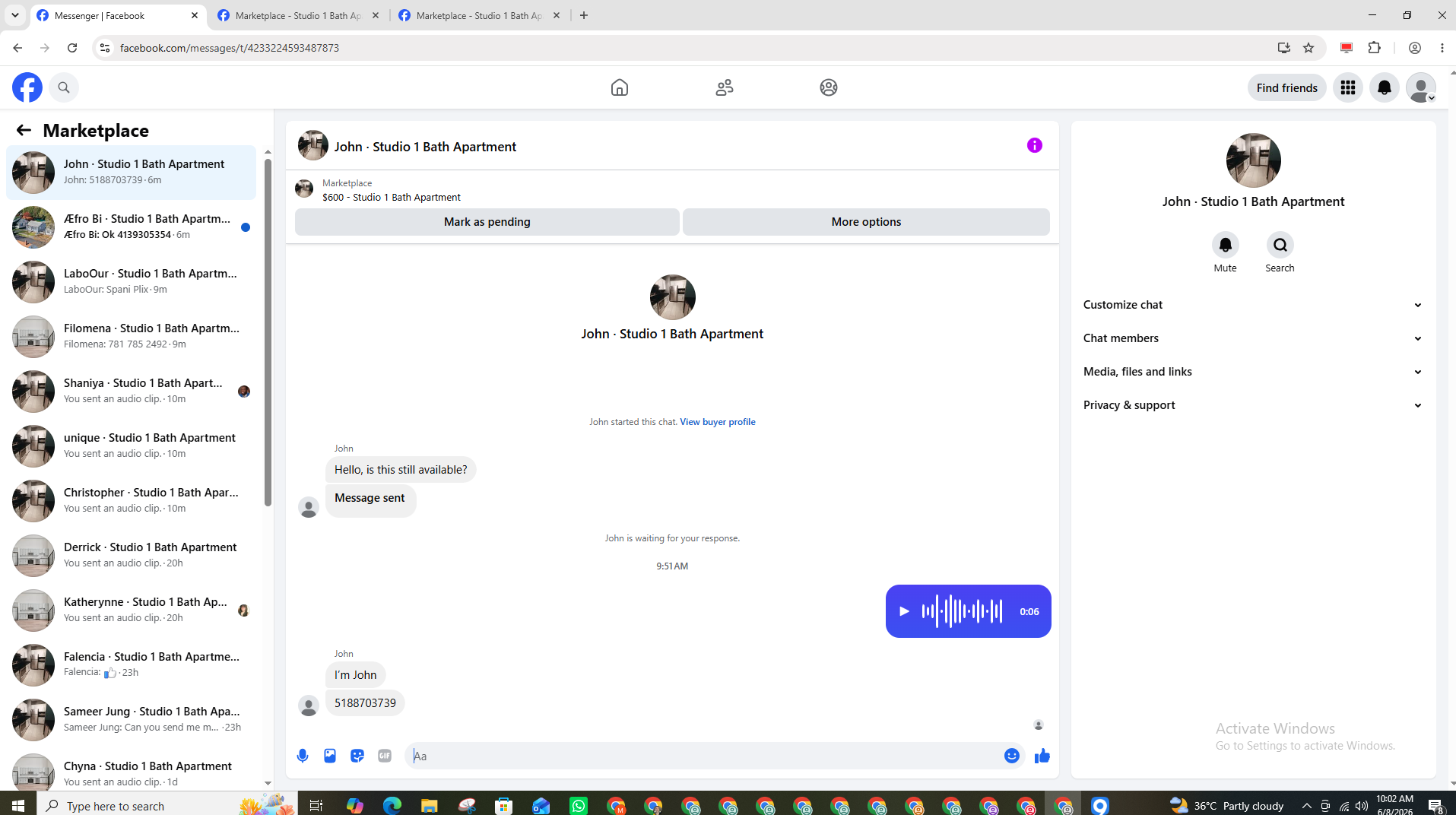Open the notifications bell
The width and height of the screenshot is (1456, 815).
[x=1385, y=87]
